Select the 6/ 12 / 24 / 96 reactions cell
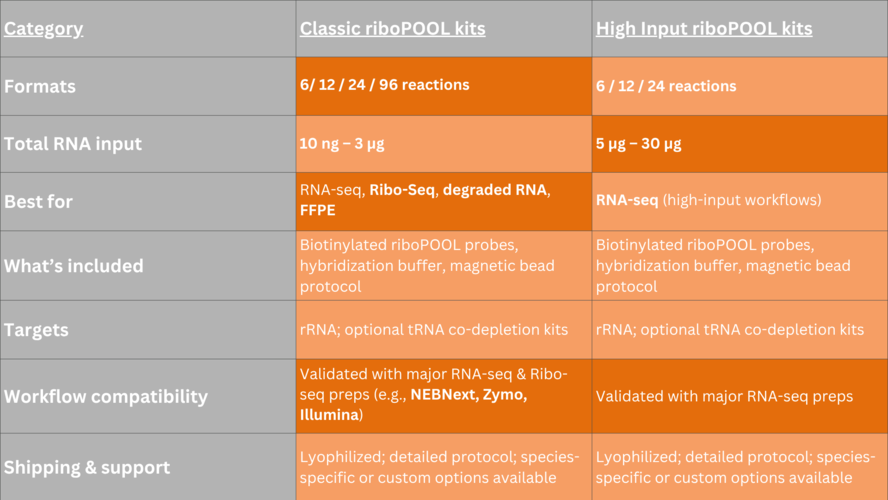This screenshot has width=888, height=500. 444,86
